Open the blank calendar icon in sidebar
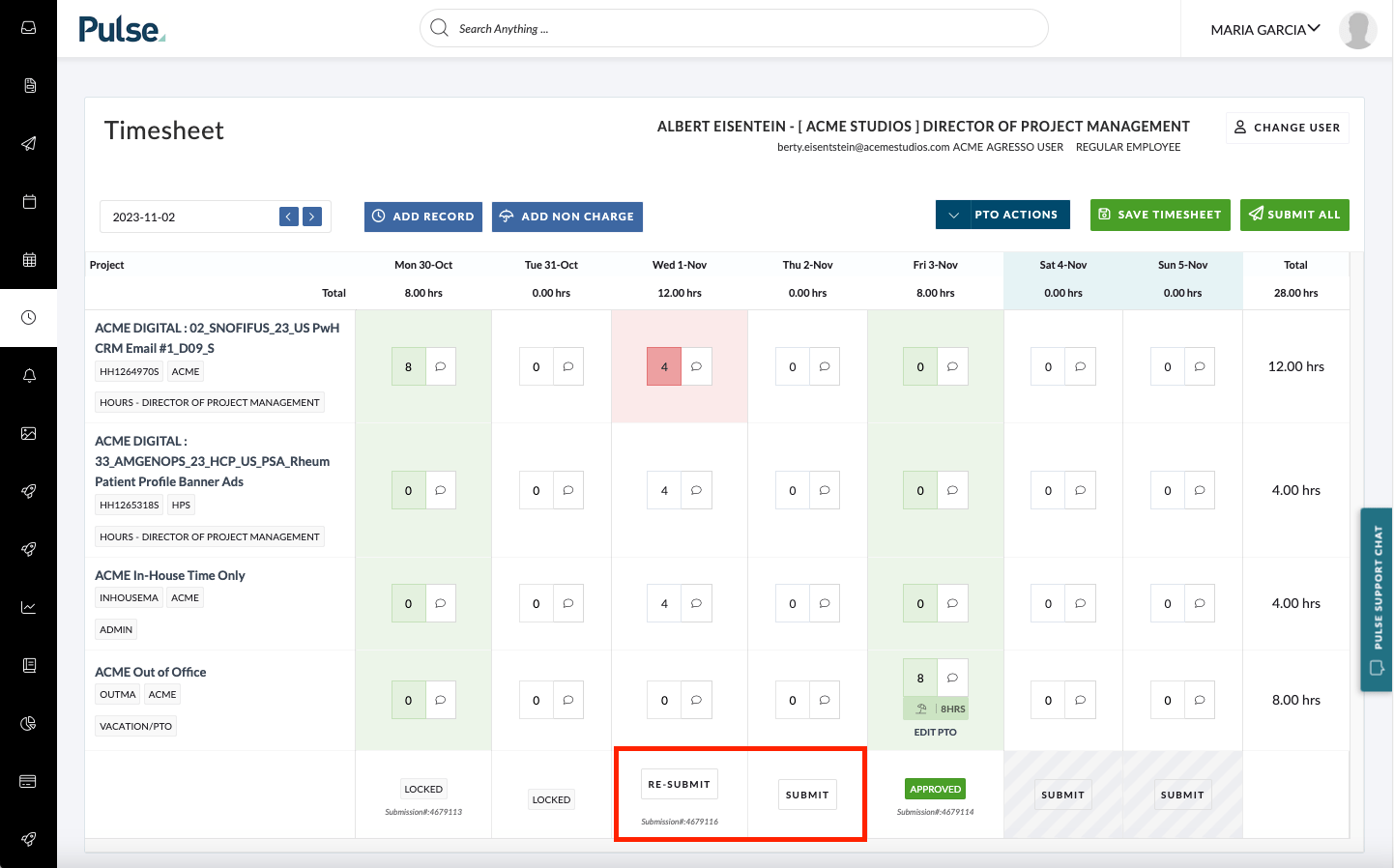The image size is (1394, 868). pyautogui.click(x=29, y=202)
